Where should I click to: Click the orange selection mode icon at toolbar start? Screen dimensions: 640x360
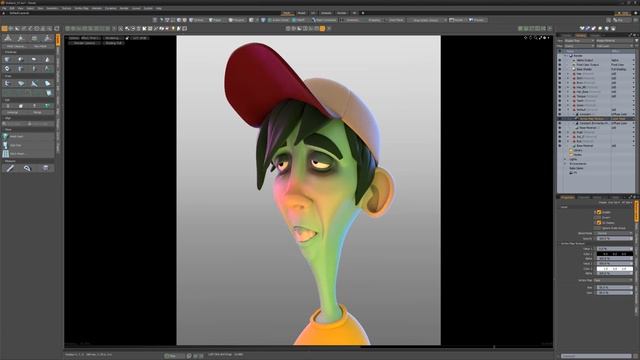pyautogui.click(x=4, y=29)
